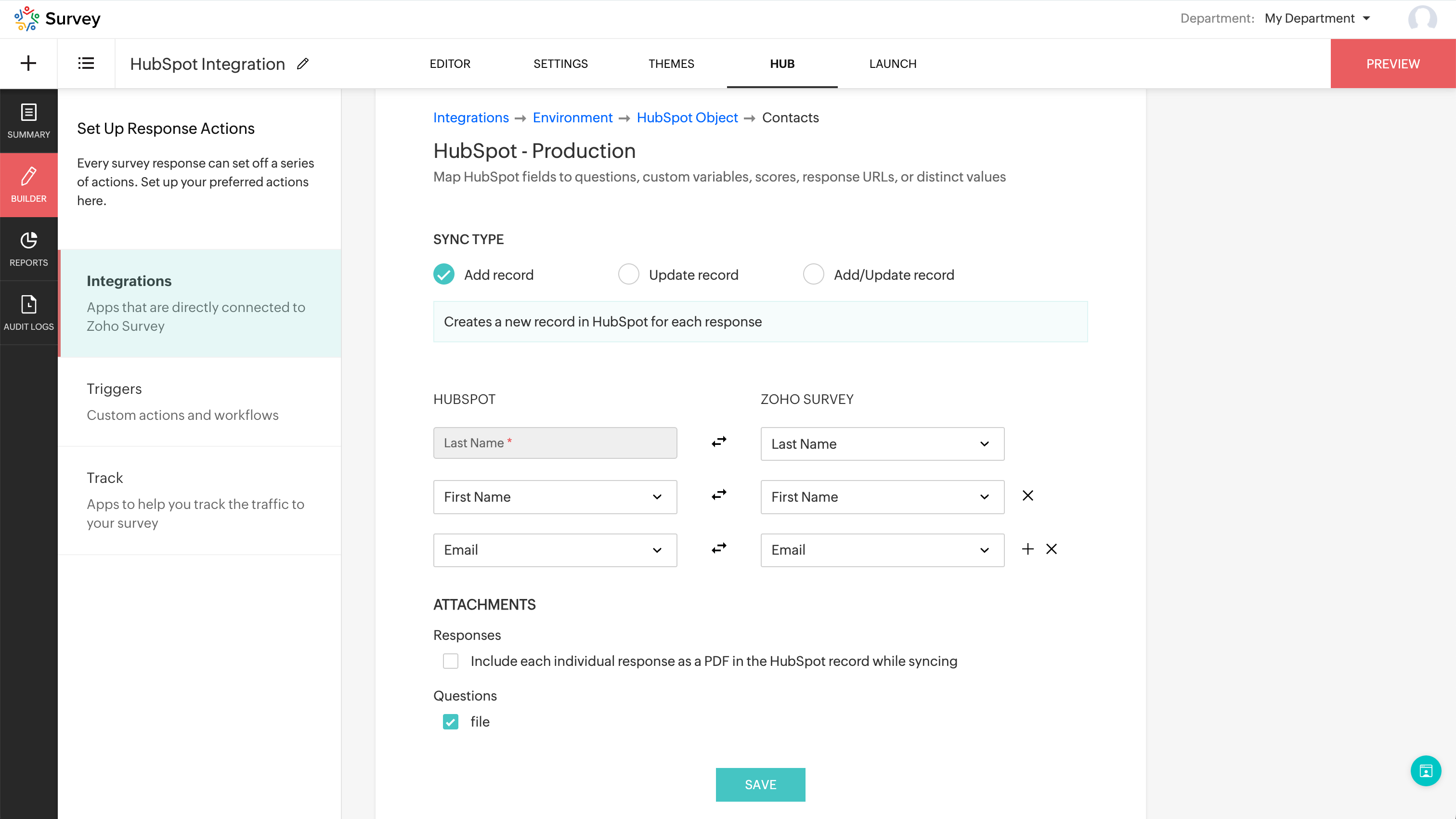
Task: Open Audit Logs from the sidebar
Action: pos(28,312)
